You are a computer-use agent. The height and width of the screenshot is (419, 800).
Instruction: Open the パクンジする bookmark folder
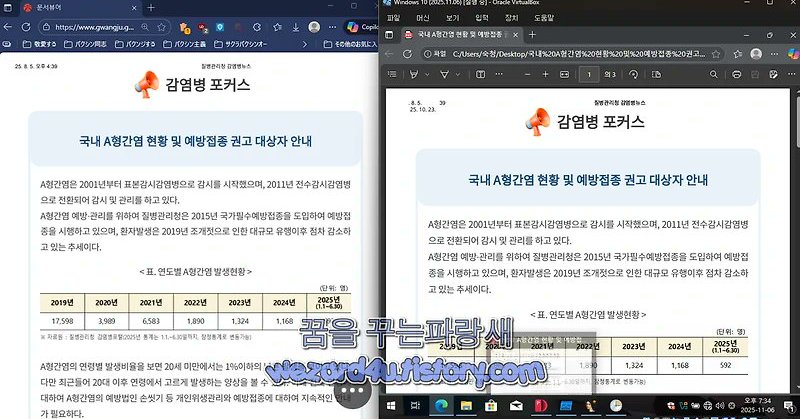click(135, 44)
